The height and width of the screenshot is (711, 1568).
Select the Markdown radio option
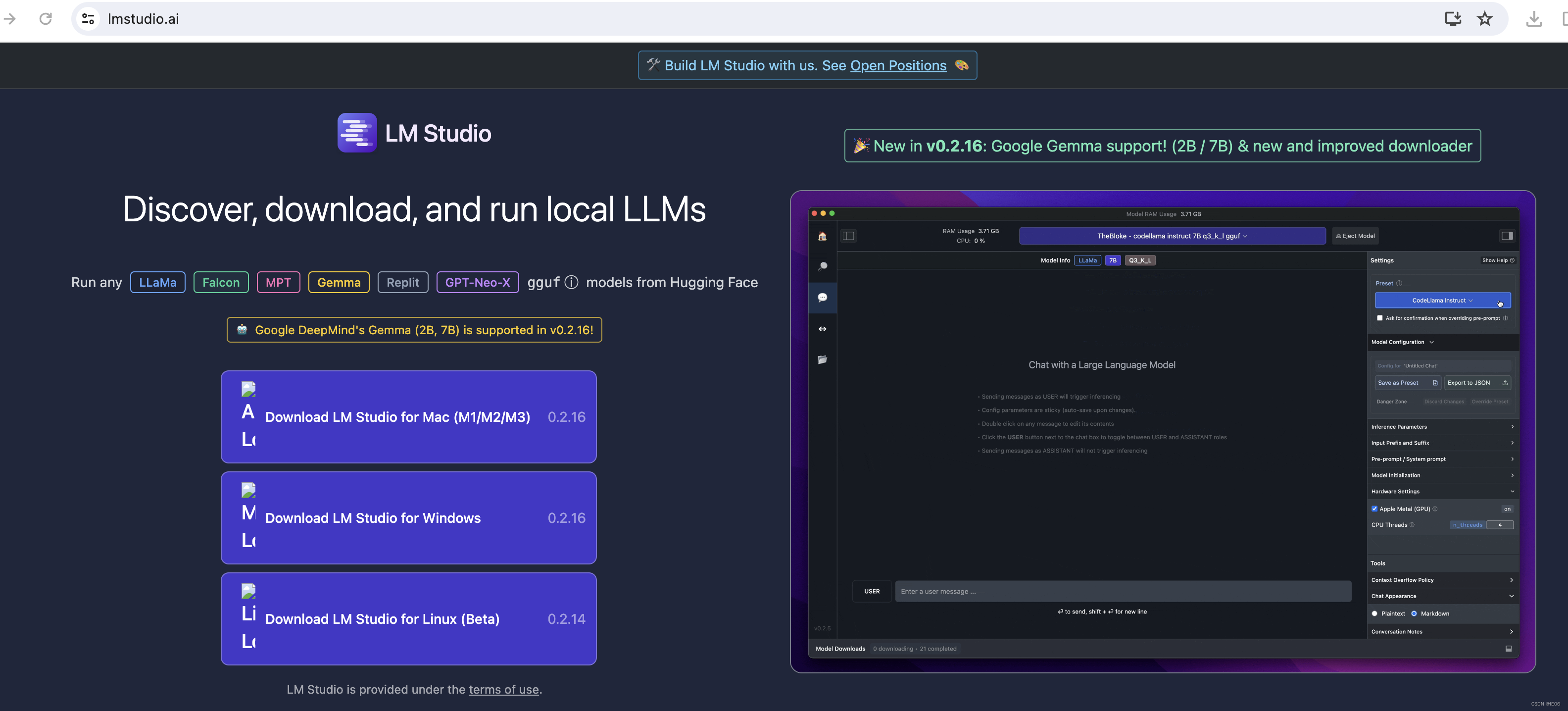point(1414,613)
